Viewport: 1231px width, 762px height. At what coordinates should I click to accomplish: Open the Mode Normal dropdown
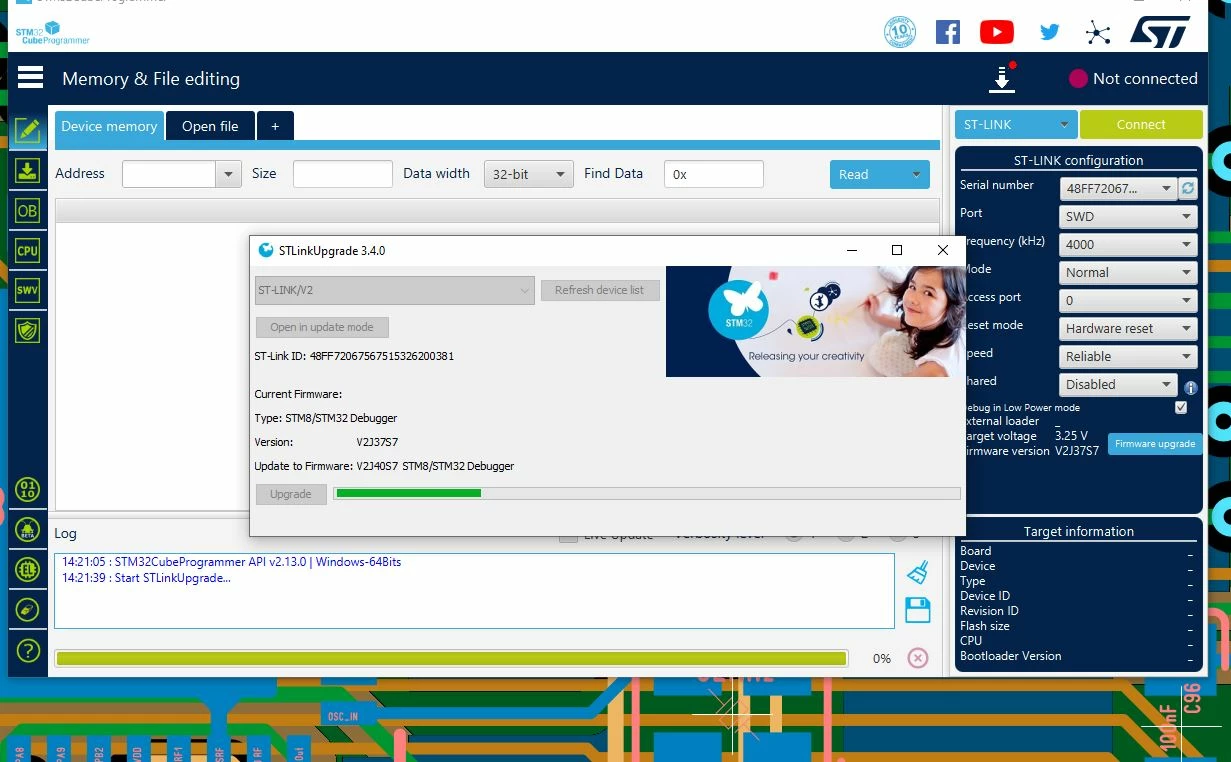(1128, 272)
